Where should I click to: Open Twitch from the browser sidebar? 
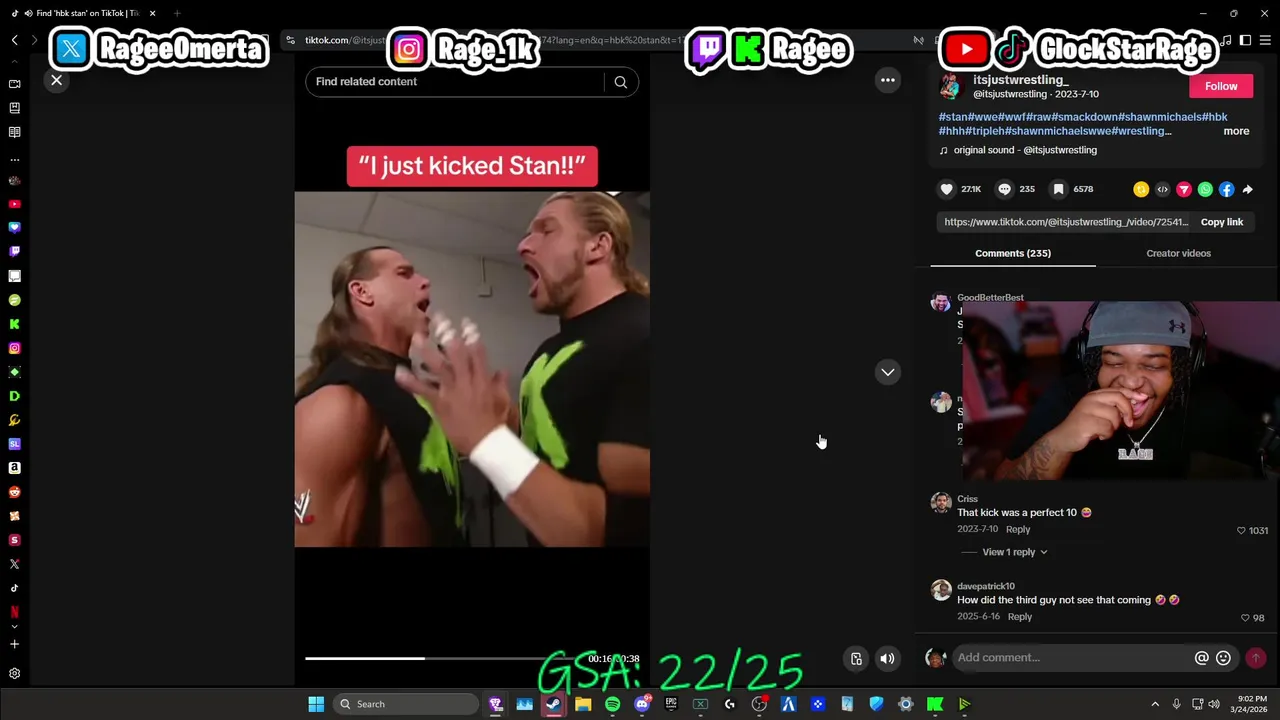14,252
